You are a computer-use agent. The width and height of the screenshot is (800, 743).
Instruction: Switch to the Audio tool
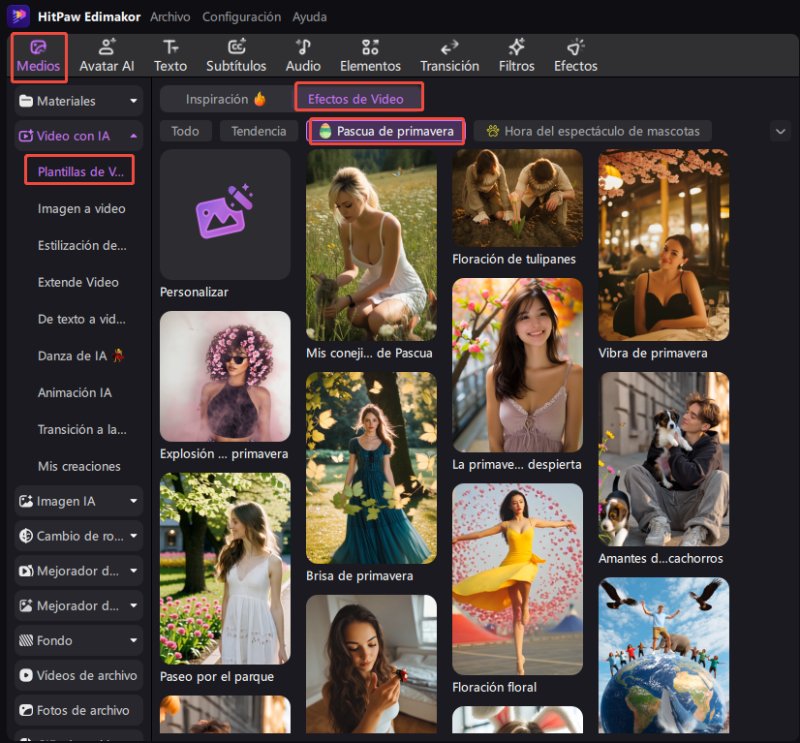tap(303, 56)
